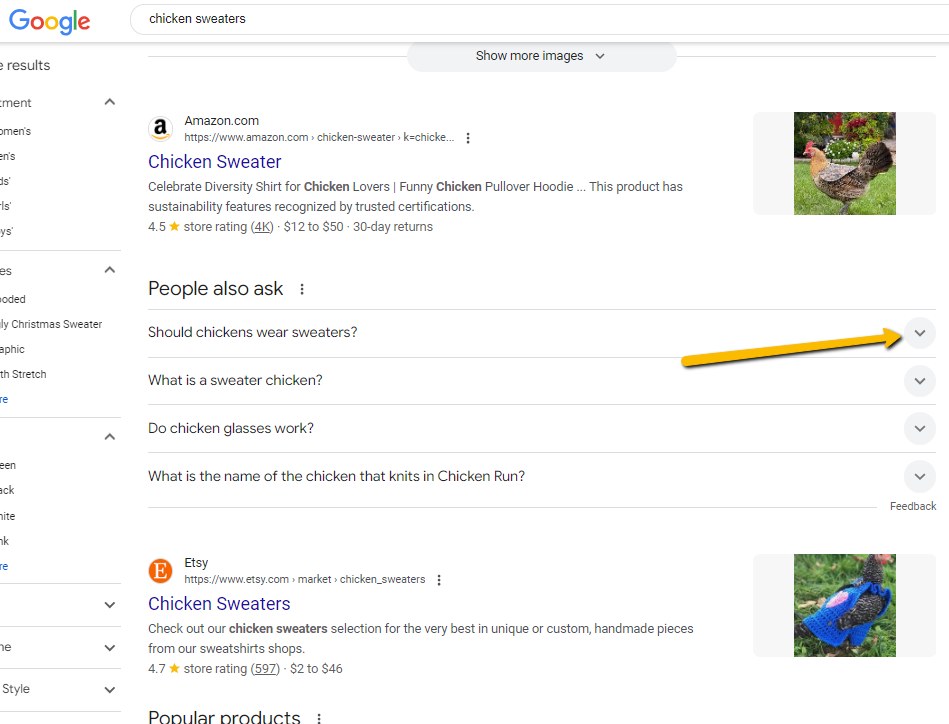Click the 'Should chickens wear sweaters?' text
This screenshot has width=949, height=724.
pos(252,332)
